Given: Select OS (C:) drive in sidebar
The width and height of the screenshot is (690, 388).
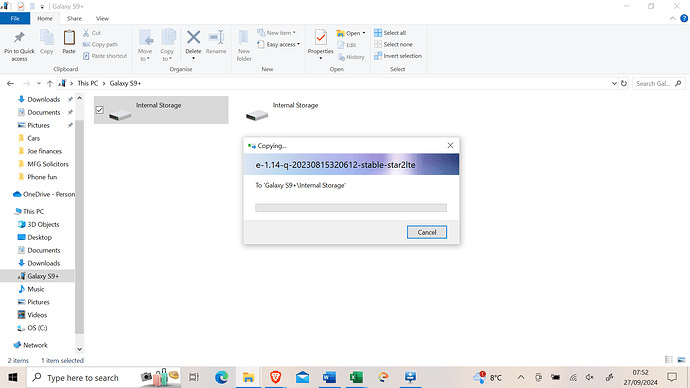Looking at the screenshot, I should (x=37, y=328).
